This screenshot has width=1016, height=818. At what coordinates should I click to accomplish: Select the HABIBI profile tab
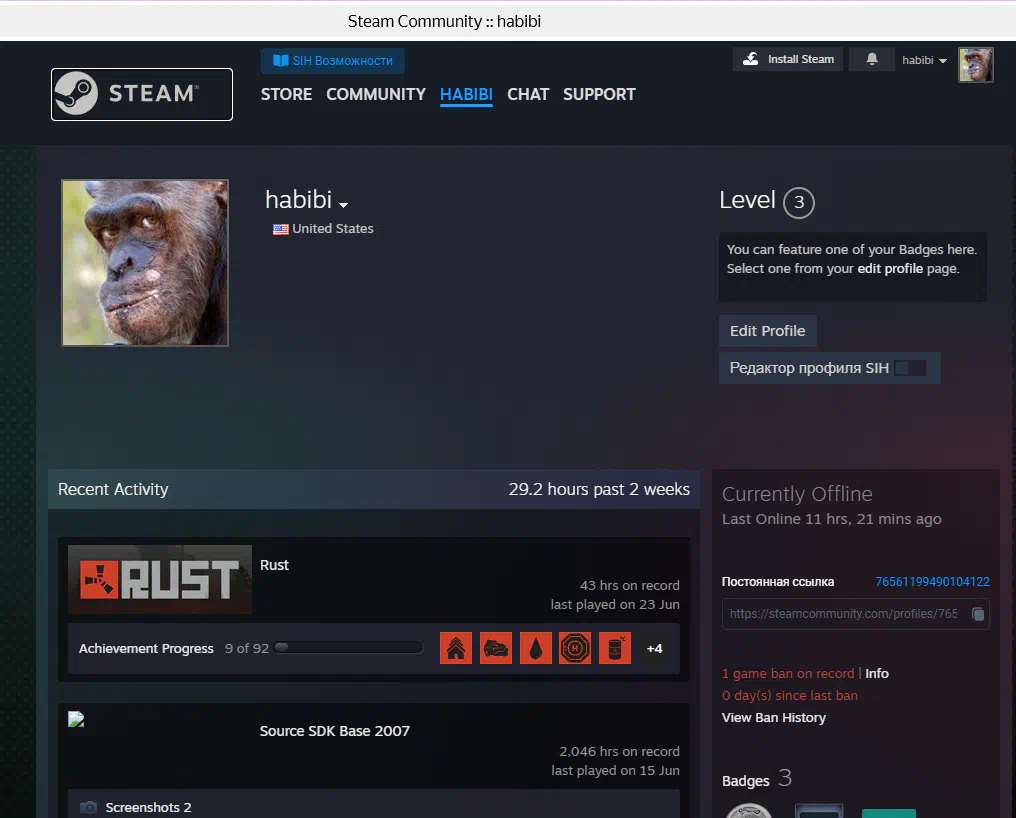pyautogui.click(x=467, y=94)
